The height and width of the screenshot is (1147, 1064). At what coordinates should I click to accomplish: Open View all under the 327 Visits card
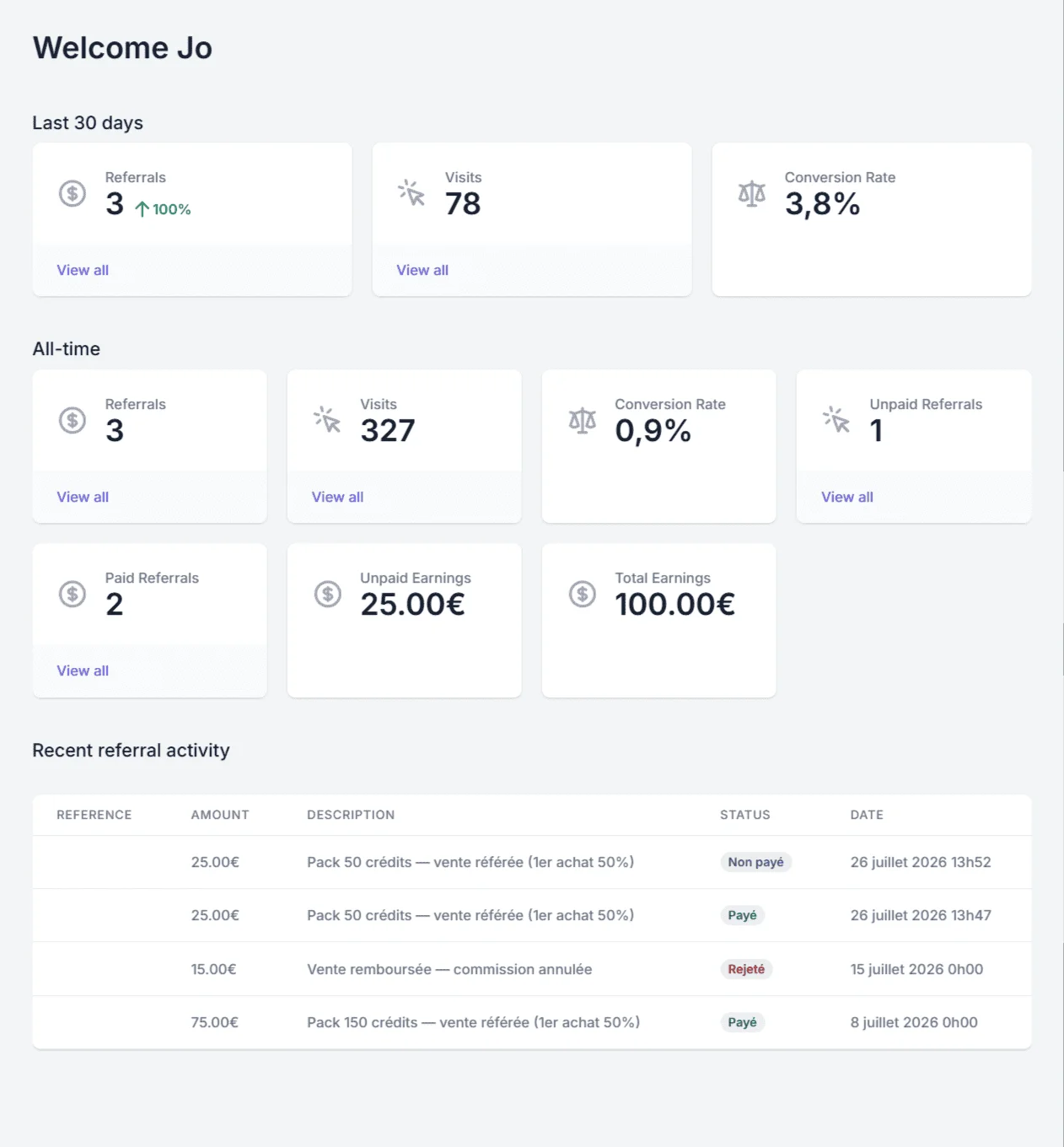click(337, 497)
